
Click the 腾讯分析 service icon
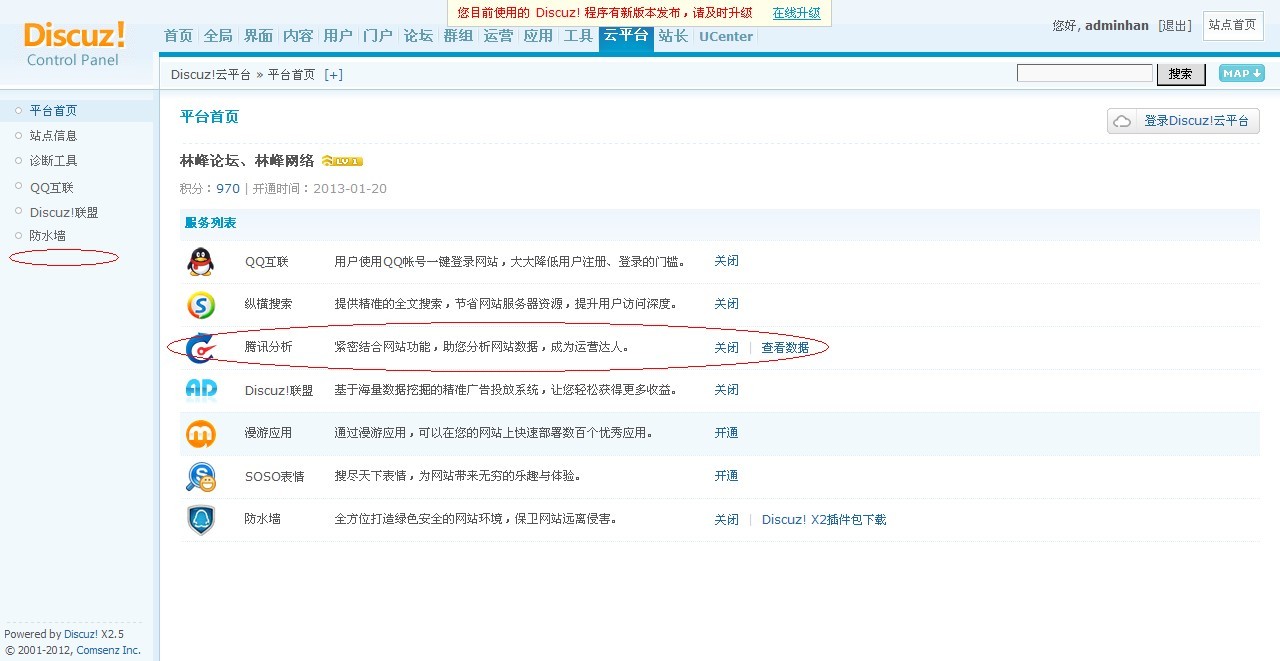coord(201,348)
